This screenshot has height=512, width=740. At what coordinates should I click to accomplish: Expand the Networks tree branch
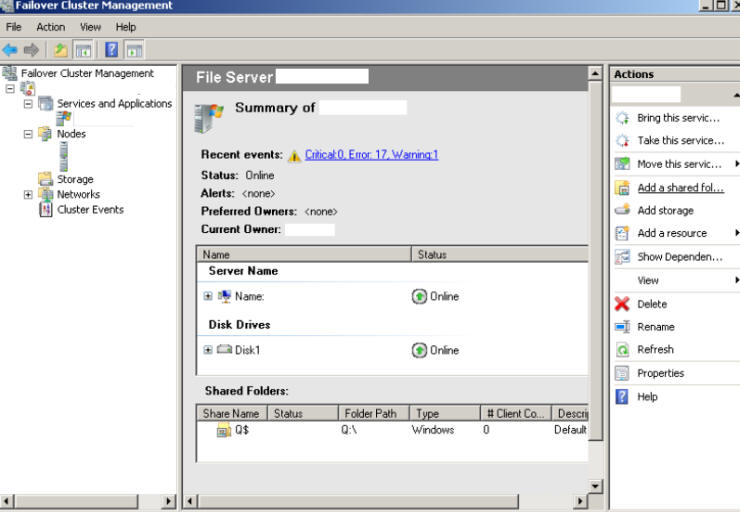[x=28, y=194]
